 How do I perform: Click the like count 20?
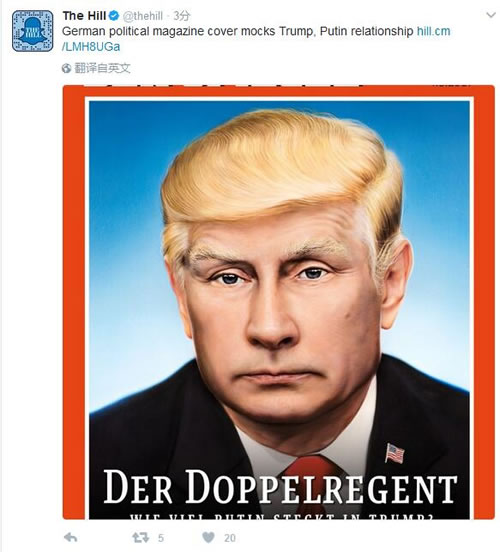click(230, 538)
